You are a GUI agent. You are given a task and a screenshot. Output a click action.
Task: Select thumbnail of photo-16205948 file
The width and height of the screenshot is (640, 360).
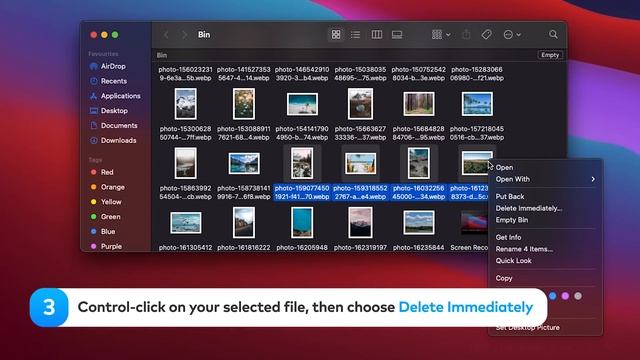coord(302,222)
